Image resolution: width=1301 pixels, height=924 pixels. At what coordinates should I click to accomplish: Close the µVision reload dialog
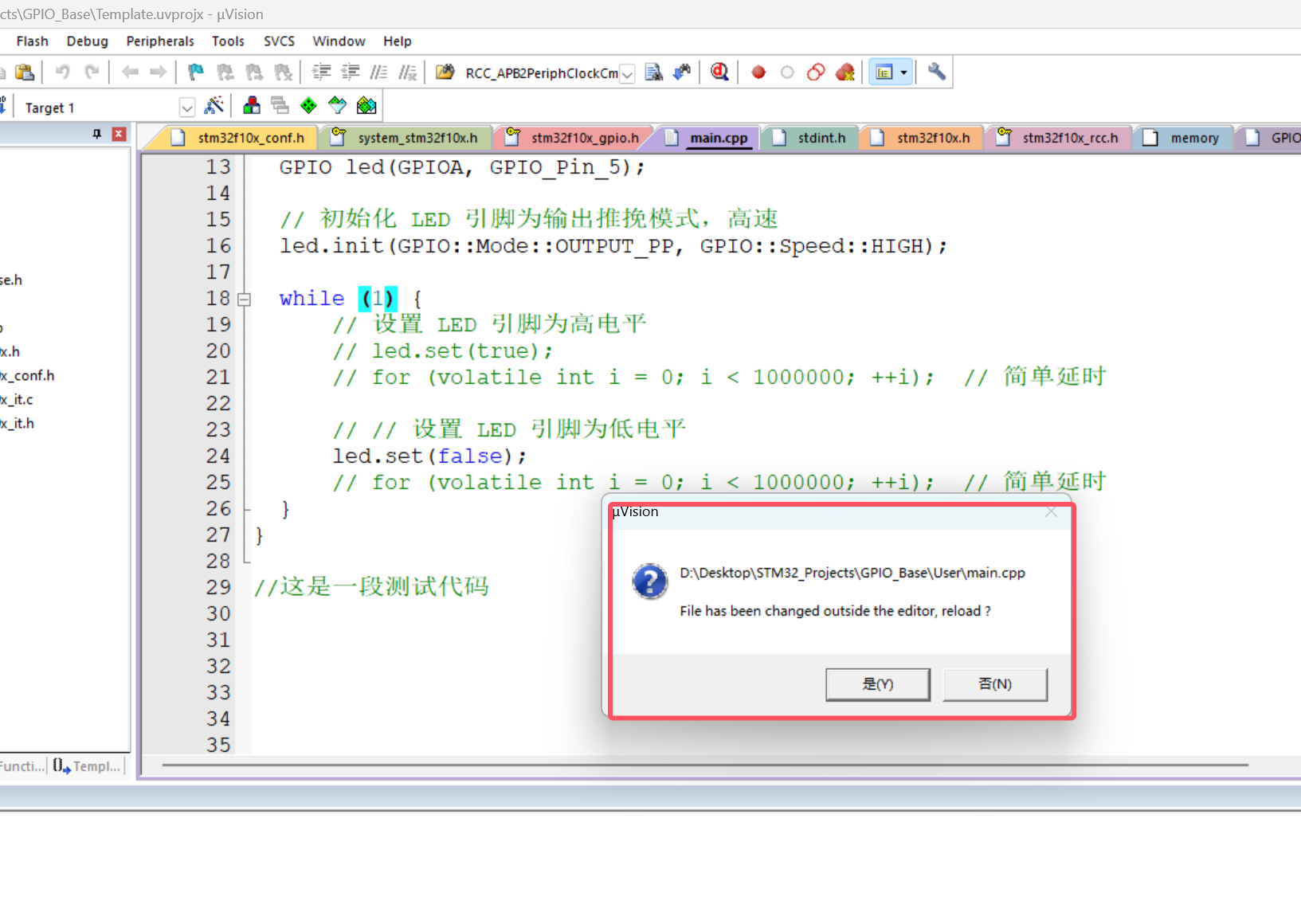[x=1051, y=512]
